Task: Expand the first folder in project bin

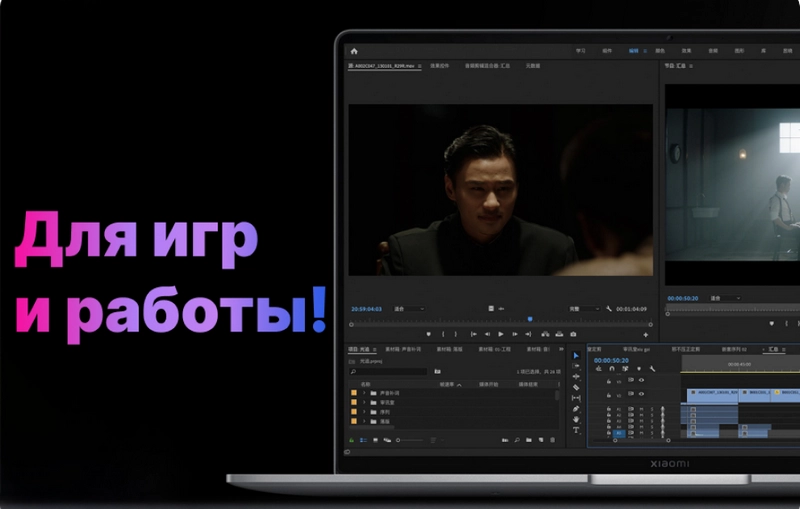Action: coord(364,393)
